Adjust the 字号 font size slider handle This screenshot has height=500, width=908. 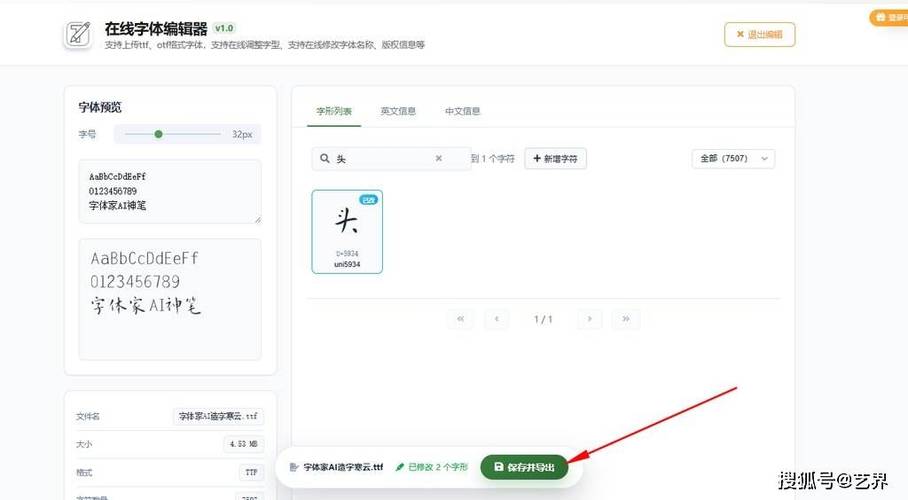[158, 134]
